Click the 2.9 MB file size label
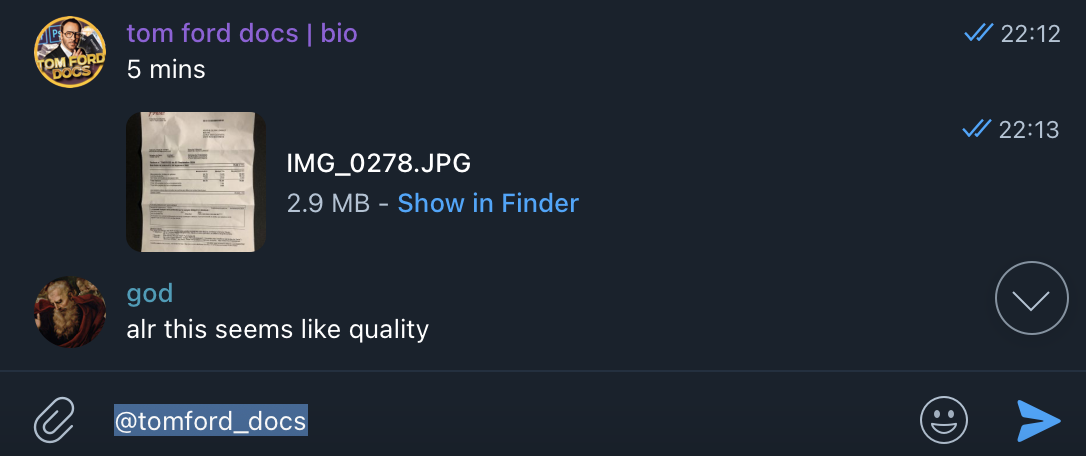The height and width of the screenshot is (456, 1086). pyautogui.click(x=328, y=203)
